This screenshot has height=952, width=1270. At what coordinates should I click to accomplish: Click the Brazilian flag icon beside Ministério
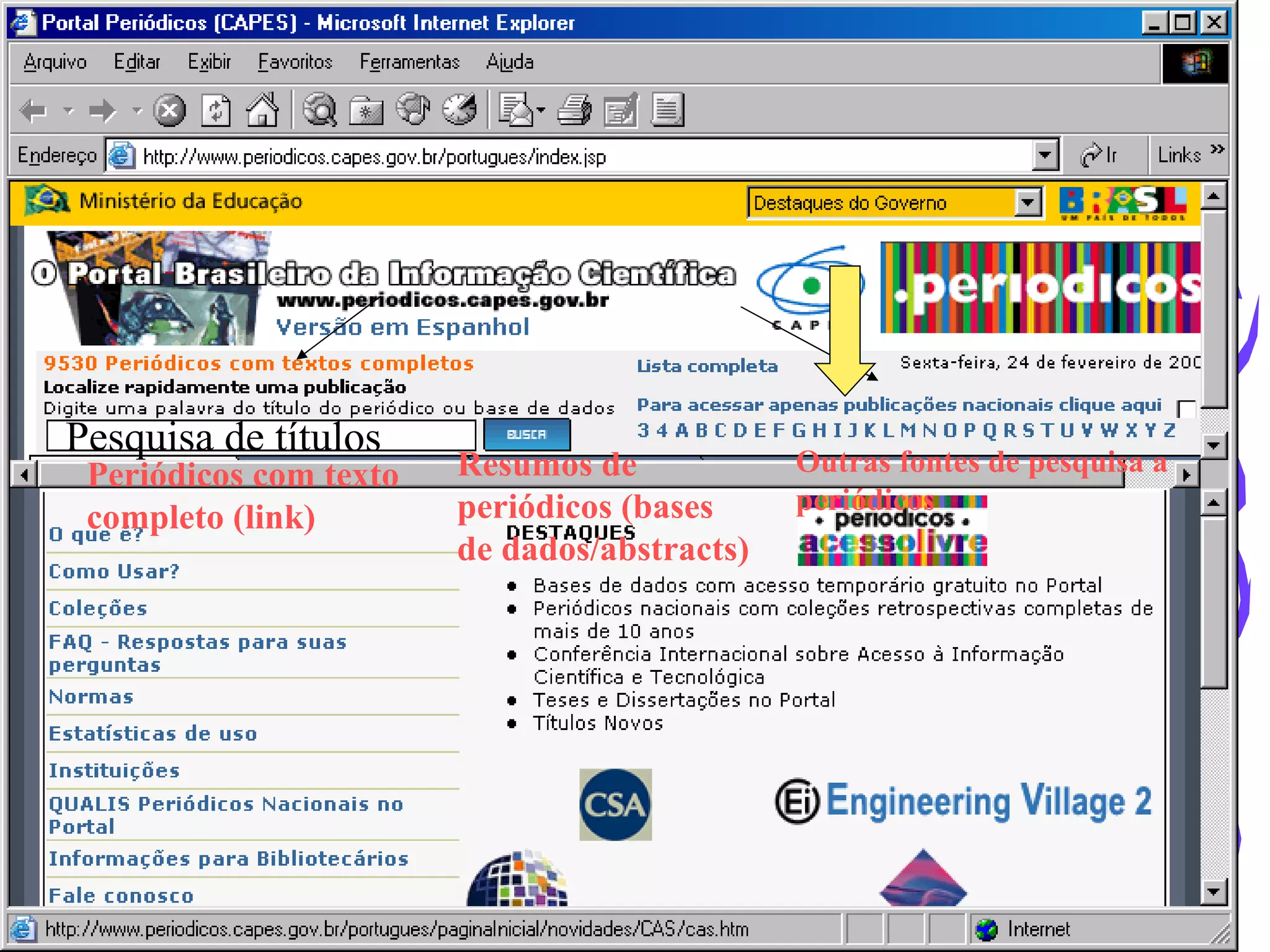point(46,200)
